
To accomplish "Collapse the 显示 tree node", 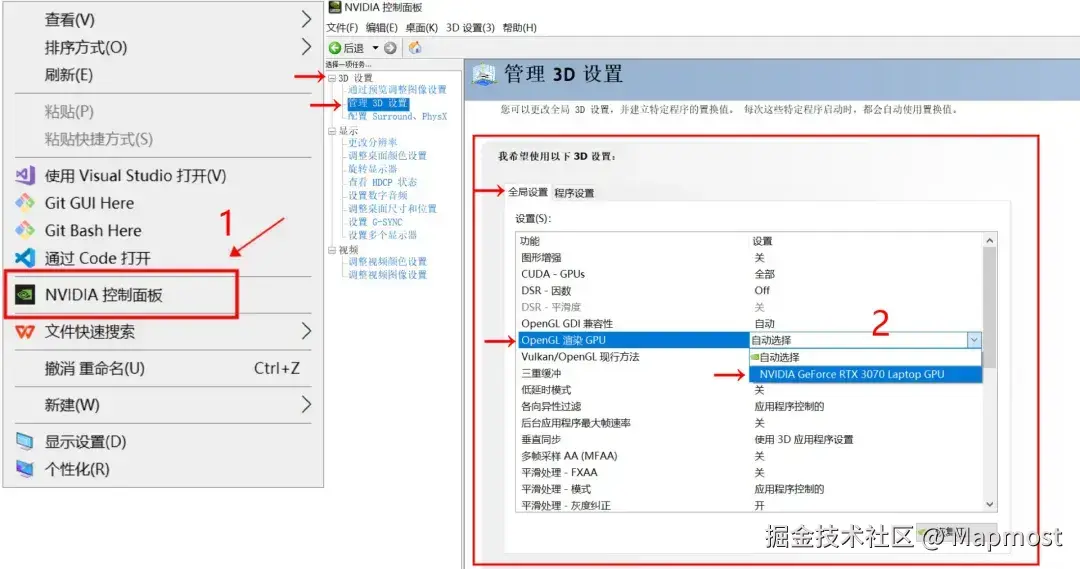I will [331, 130].
